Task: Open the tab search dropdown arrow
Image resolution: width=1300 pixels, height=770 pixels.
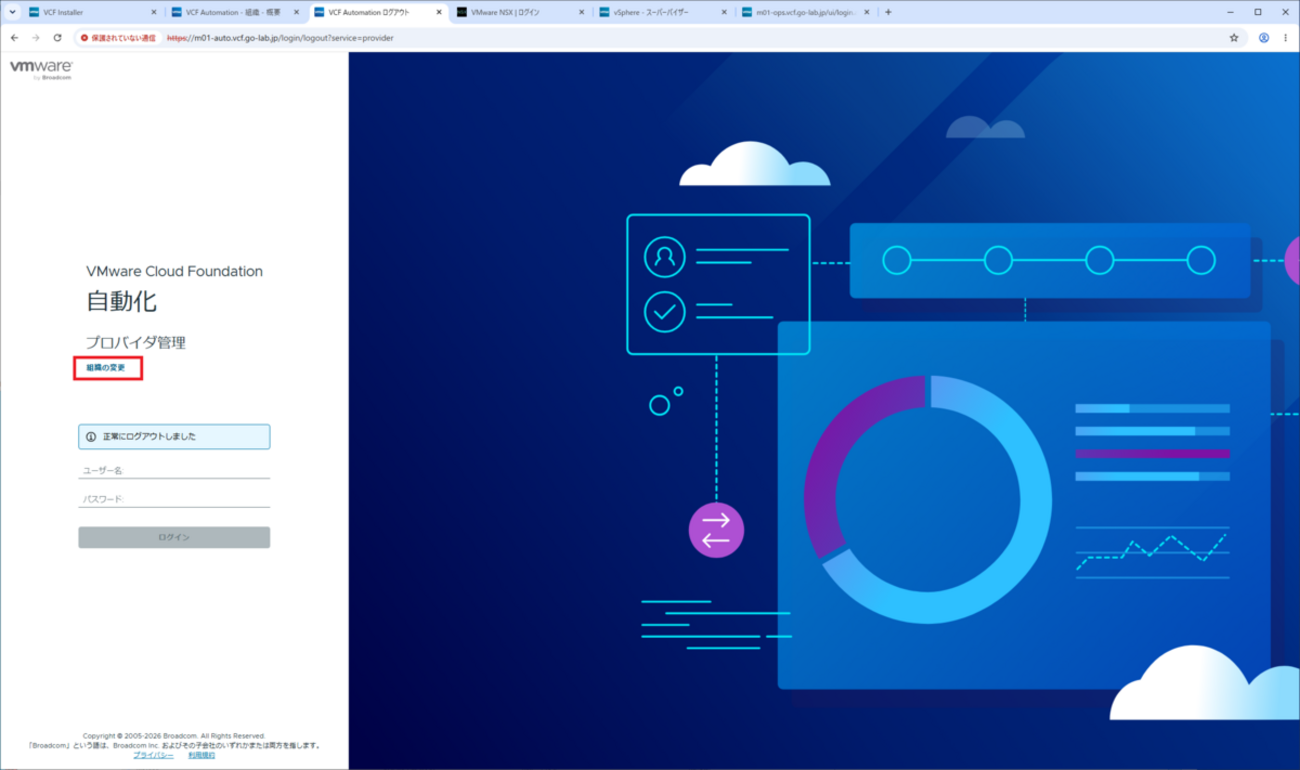Action: coord(12,13)
